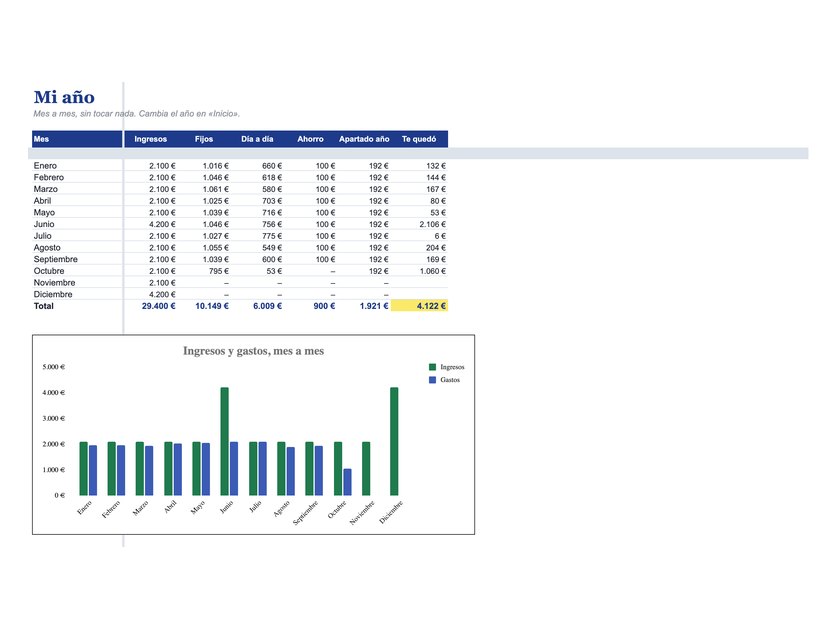
Task: Select the "Mi año" title
Action: [64, 97]
